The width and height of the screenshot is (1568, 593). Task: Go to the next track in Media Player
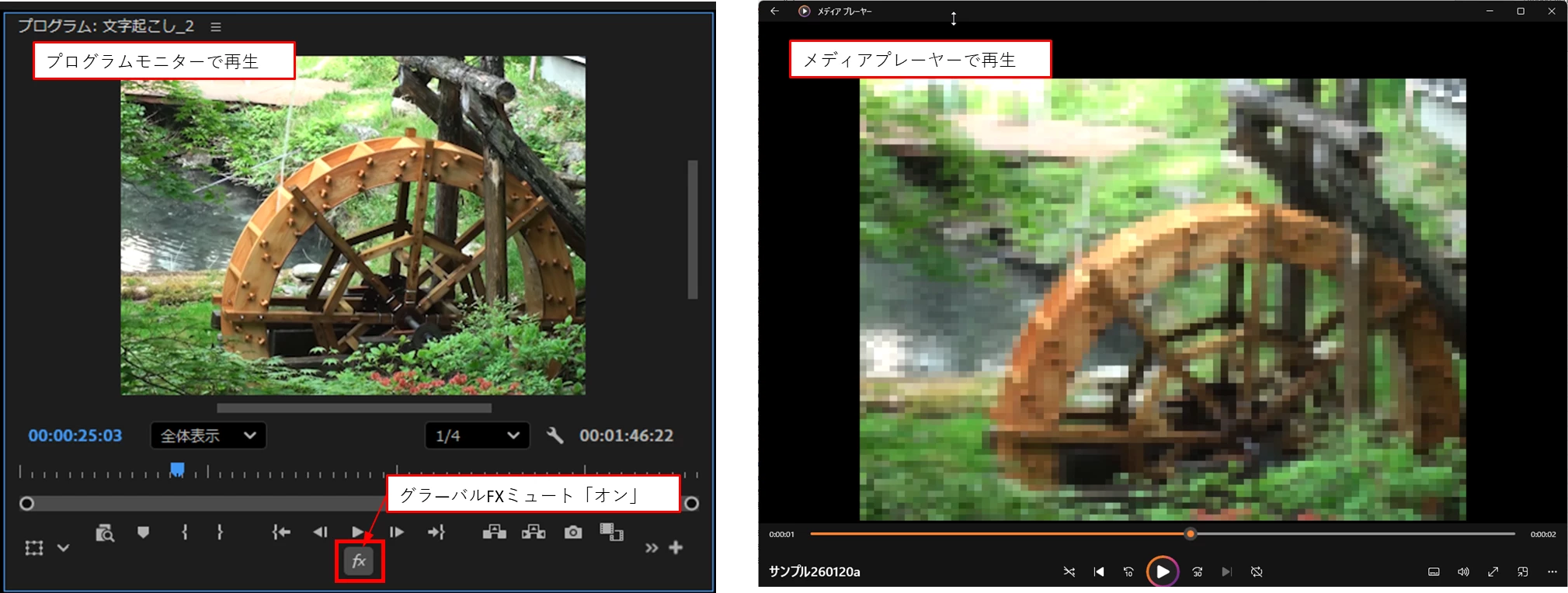[x=1227, y=572]
